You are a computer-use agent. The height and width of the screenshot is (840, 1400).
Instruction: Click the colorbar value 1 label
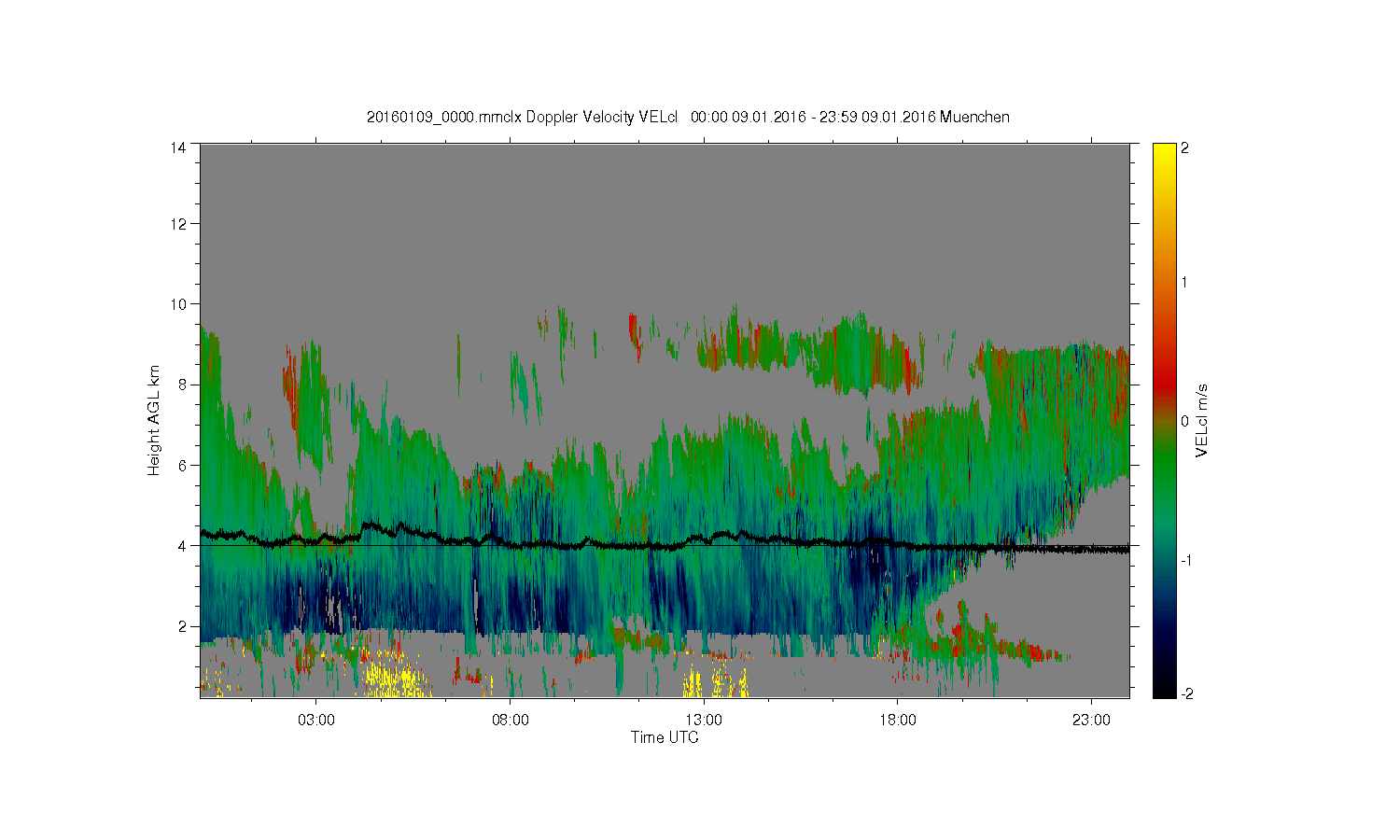[1184, 282]
